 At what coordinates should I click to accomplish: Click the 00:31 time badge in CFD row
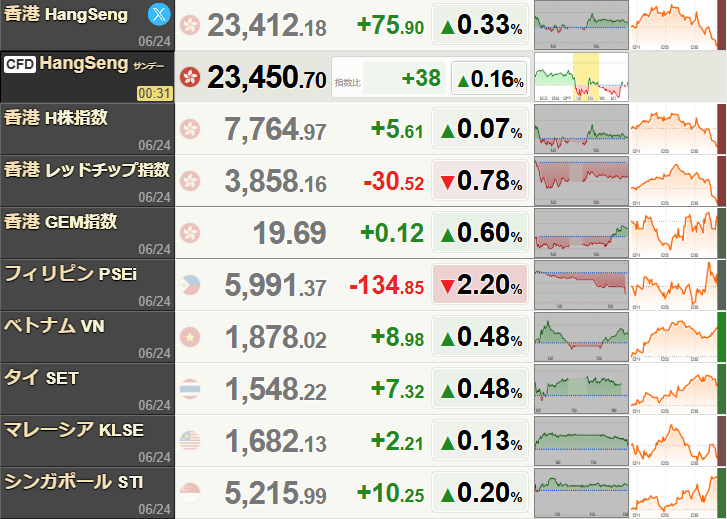155,93
